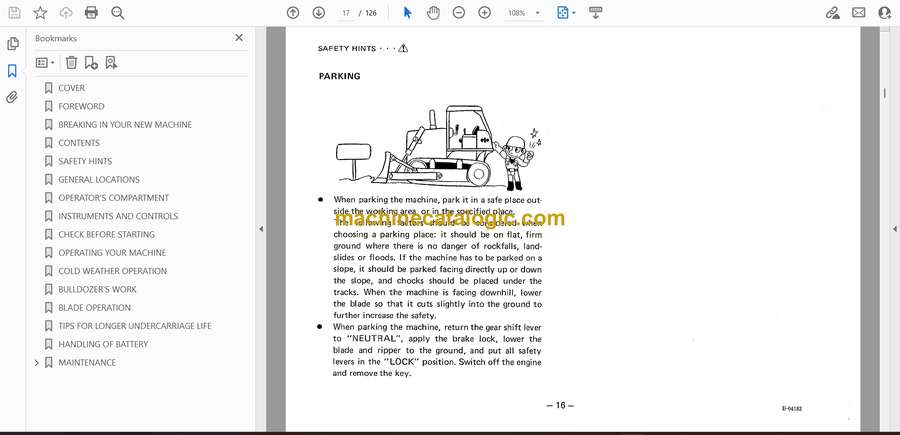Click the PARKING heading text
Screen dimensions: 900x435
tap(340, 76)
